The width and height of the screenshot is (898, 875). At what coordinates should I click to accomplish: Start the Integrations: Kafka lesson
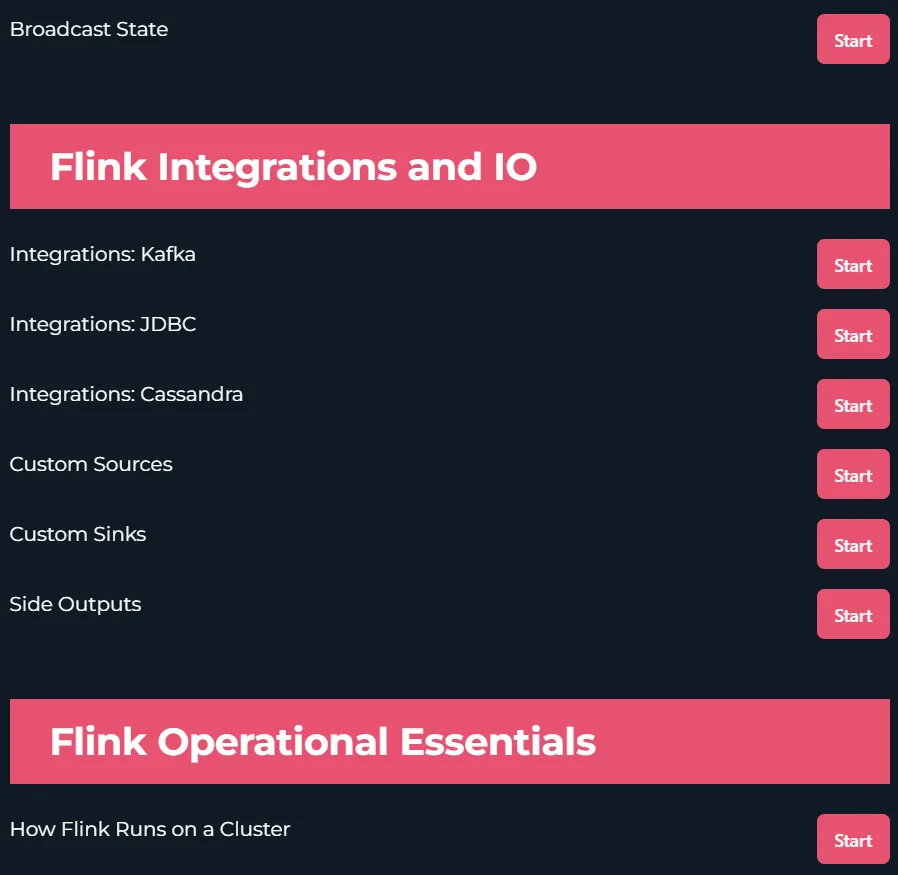[853, 265]
